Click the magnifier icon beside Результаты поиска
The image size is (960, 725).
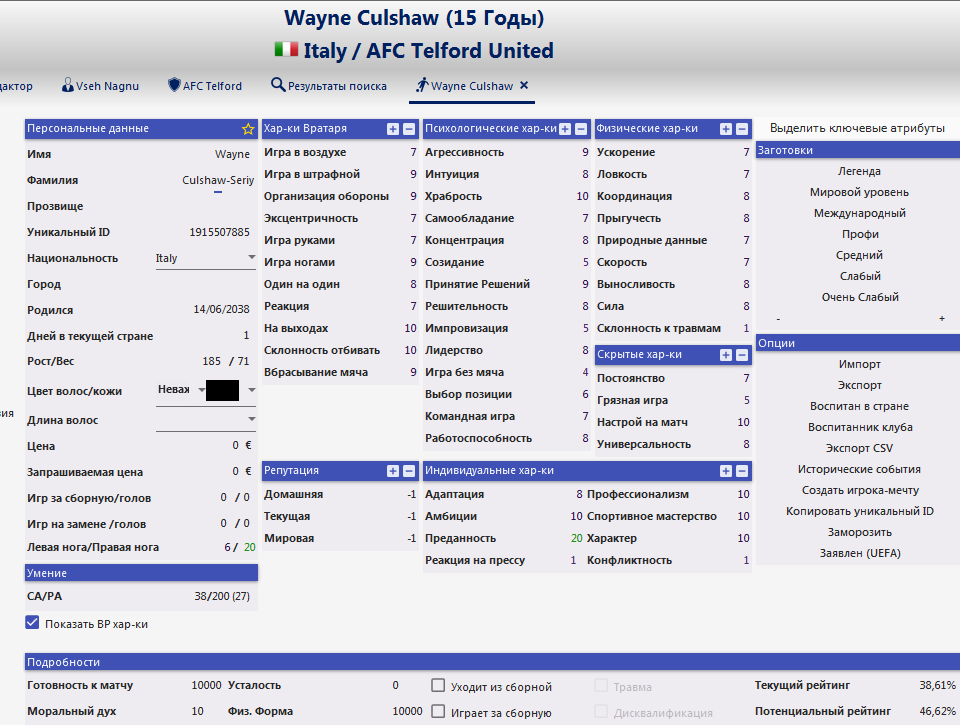coord(278,85)
